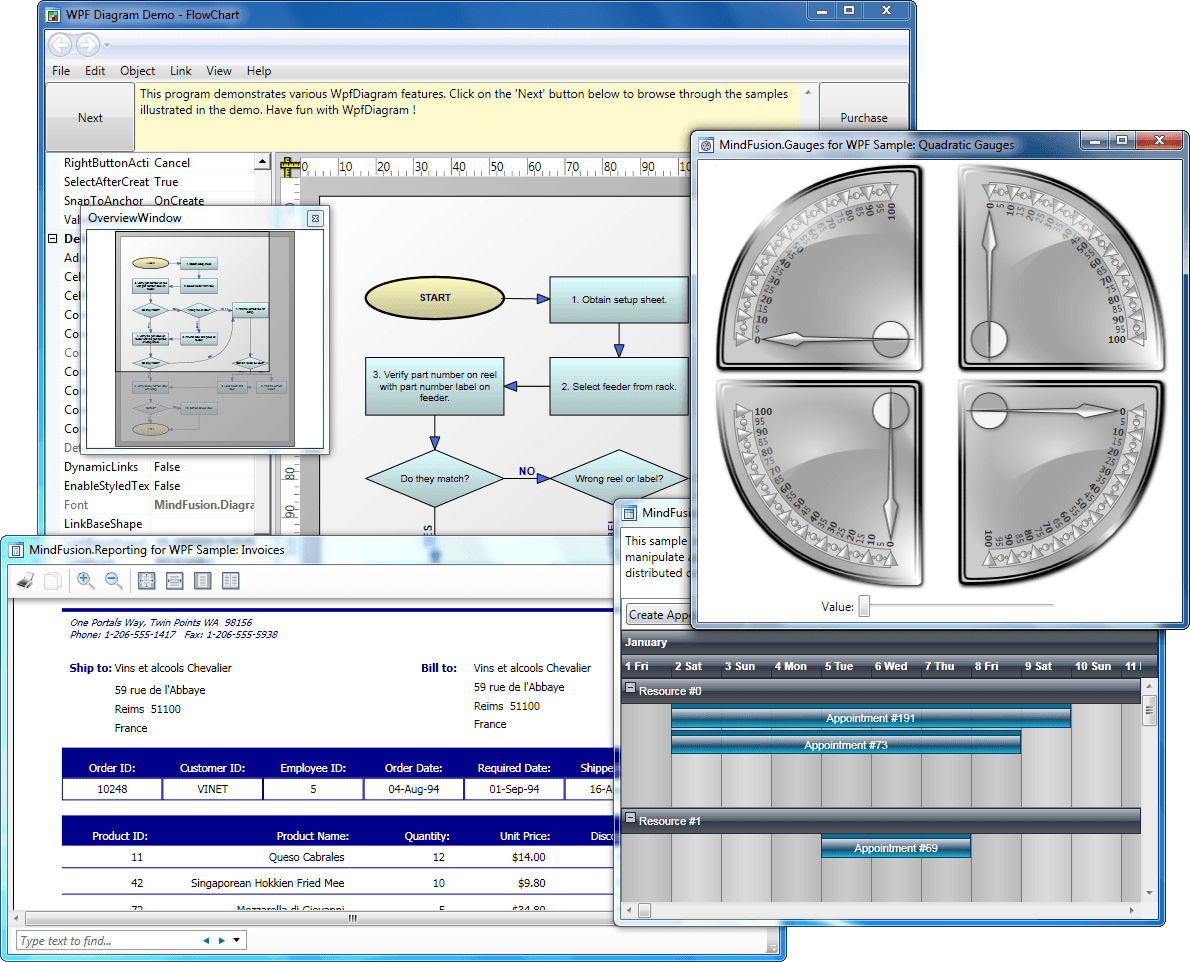The width and height of the screenshot is (1190, 962).
Task: Select the 'Do they match?' decision node
Action: click(x=435, y=479)
